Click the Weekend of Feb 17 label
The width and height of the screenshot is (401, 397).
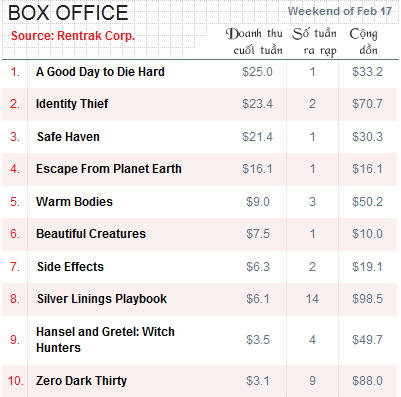click(340, 11)
